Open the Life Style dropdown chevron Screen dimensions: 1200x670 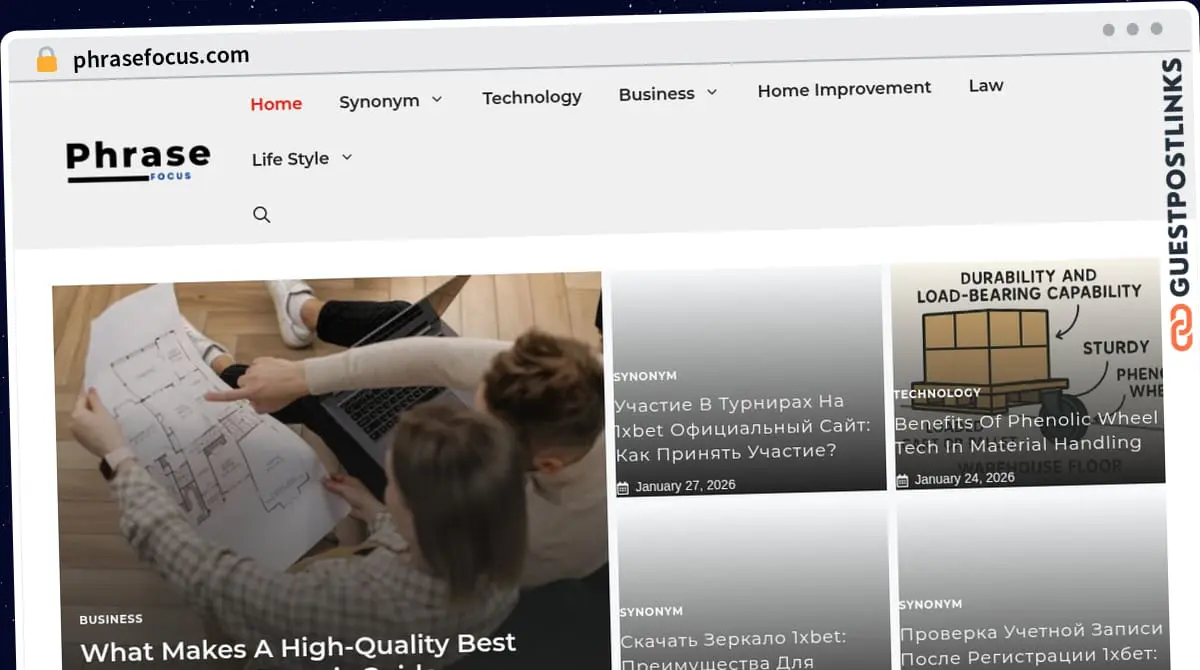(x=347, y=157)
